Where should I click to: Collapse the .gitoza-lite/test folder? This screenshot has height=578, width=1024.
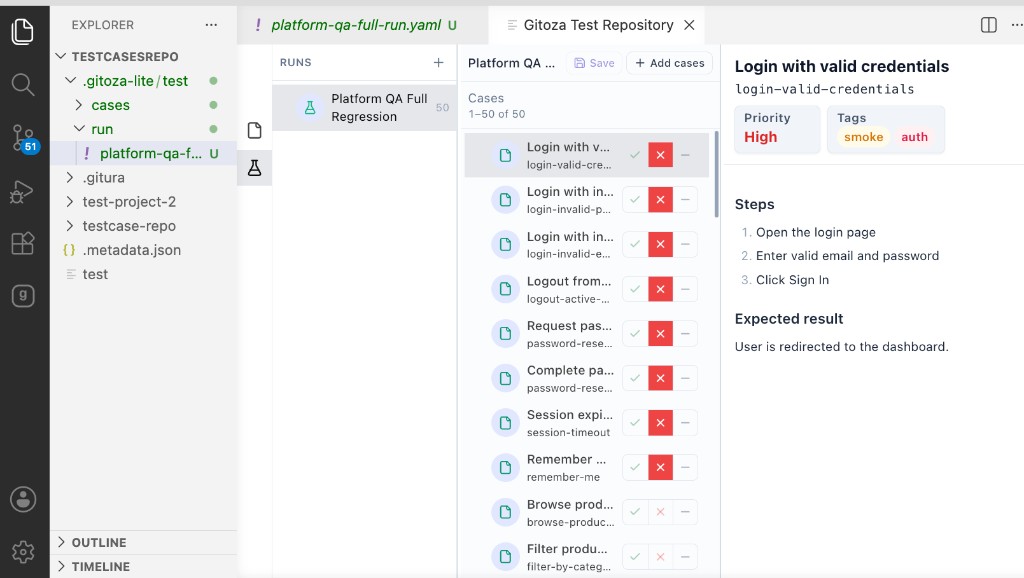click(71, 80)
